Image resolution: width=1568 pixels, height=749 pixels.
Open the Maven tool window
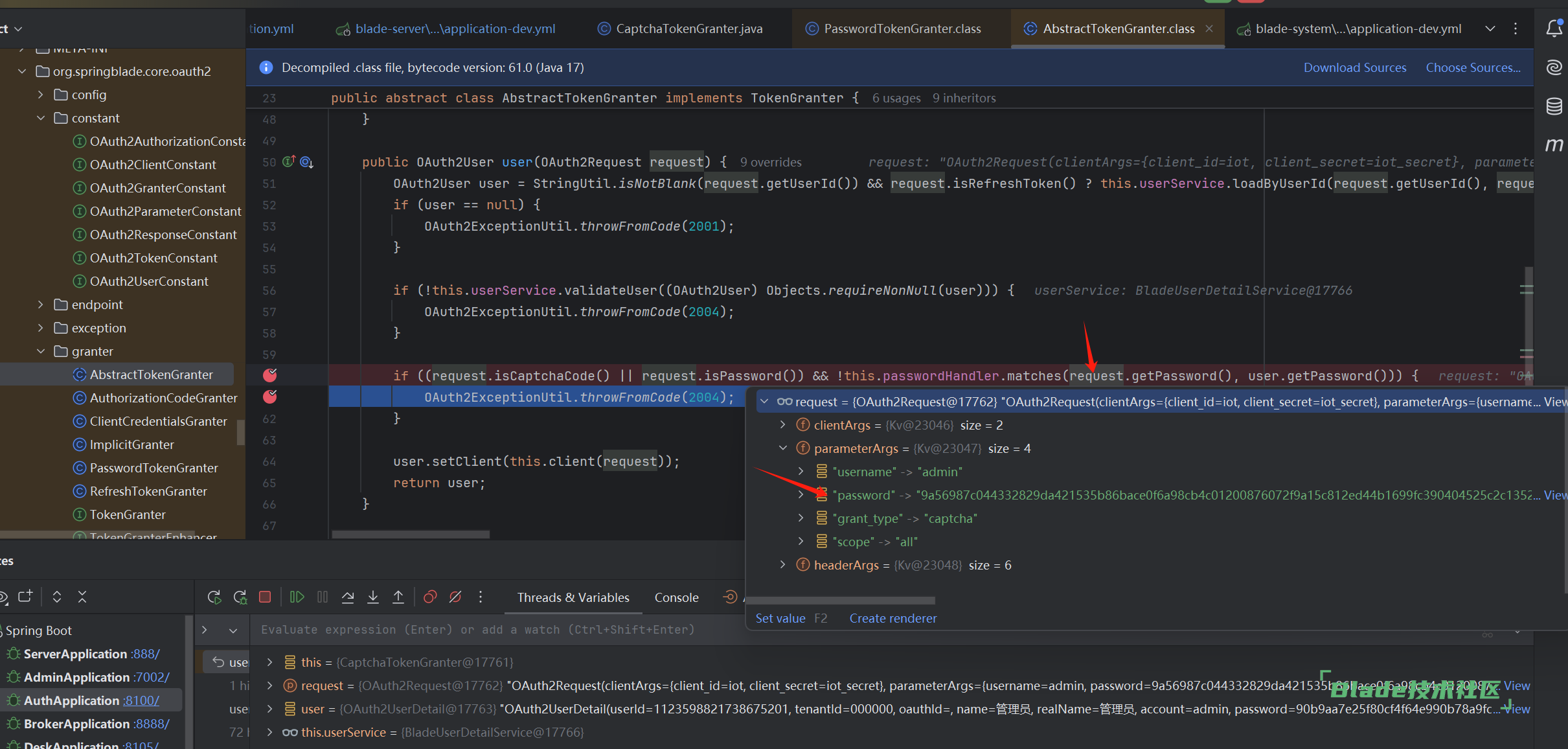point(1554,144)
